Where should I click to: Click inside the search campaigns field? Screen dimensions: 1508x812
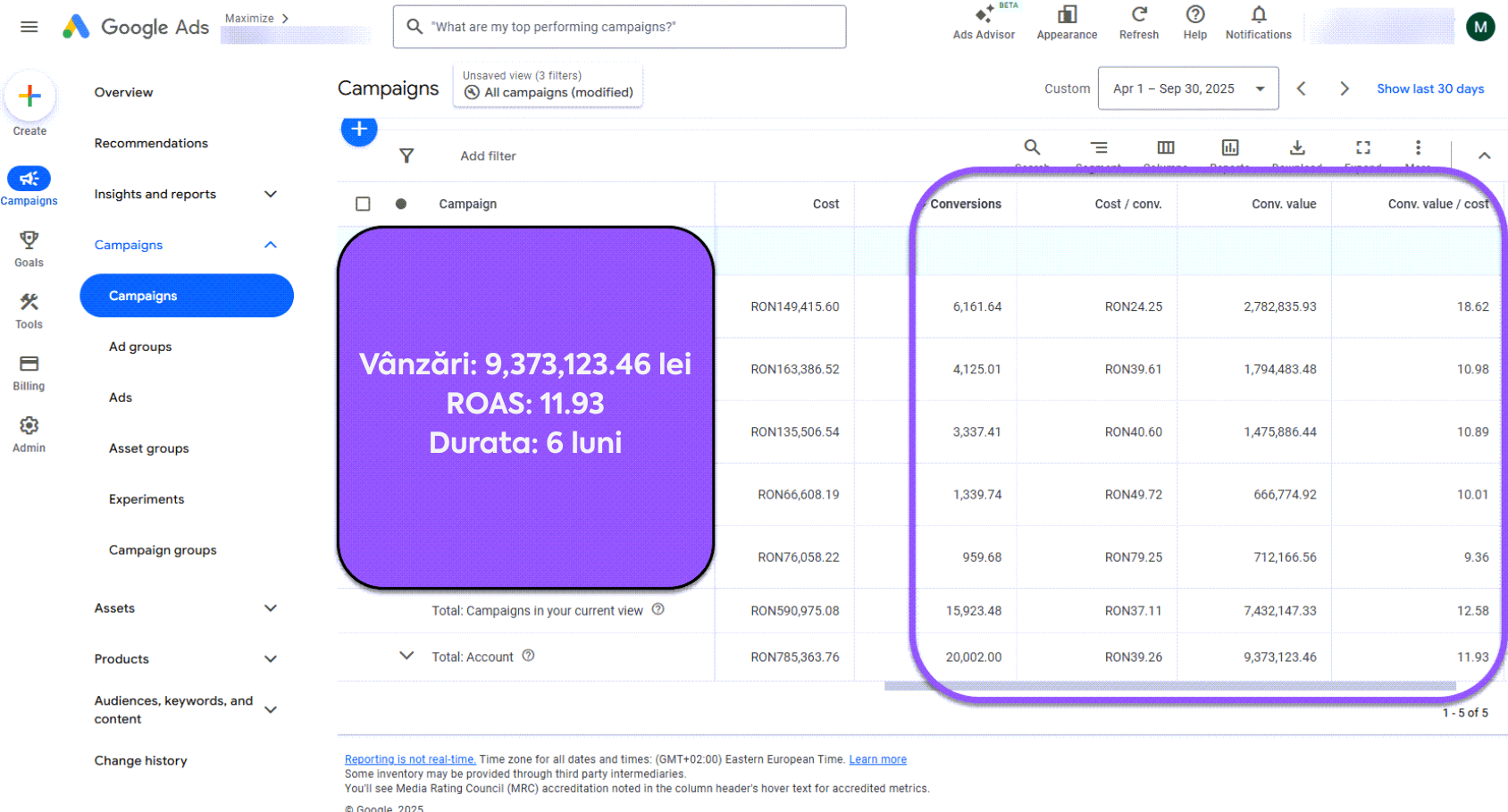pyautogui.click(x=619, y=27)
